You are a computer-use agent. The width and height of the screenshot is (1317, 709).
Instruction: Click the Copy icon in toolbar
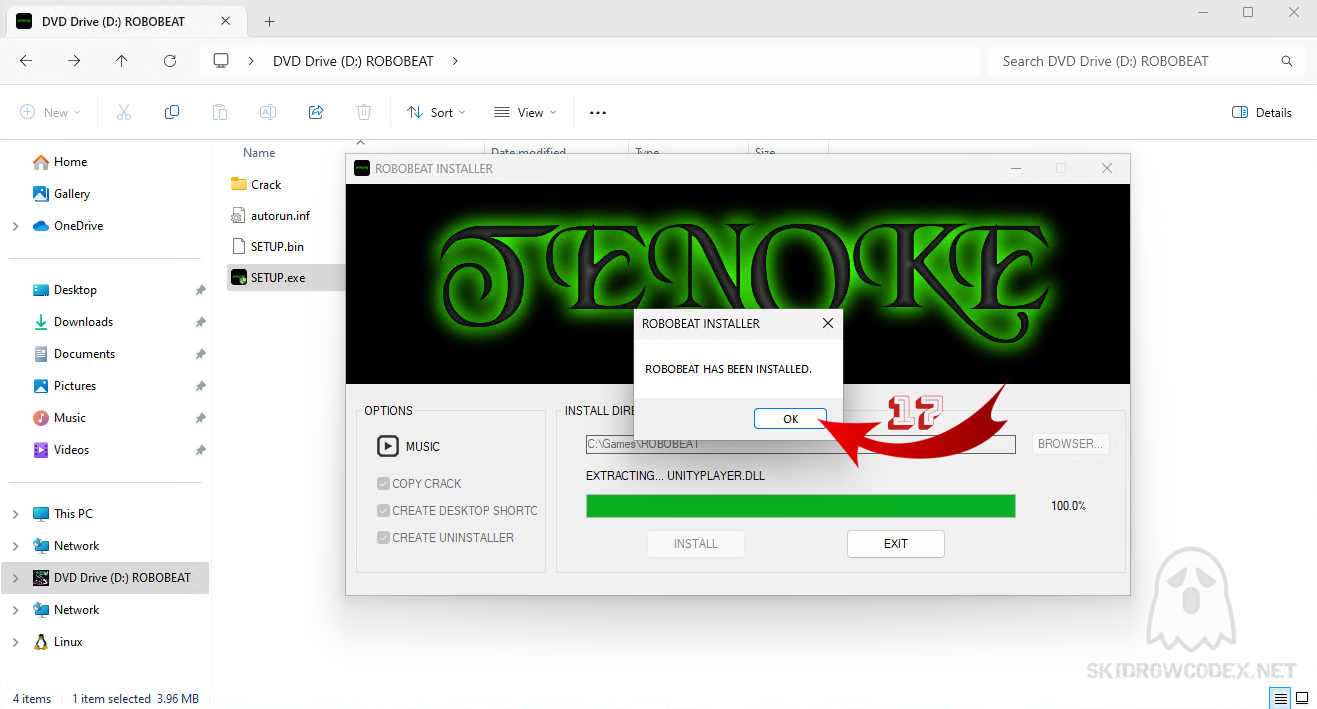172,113
